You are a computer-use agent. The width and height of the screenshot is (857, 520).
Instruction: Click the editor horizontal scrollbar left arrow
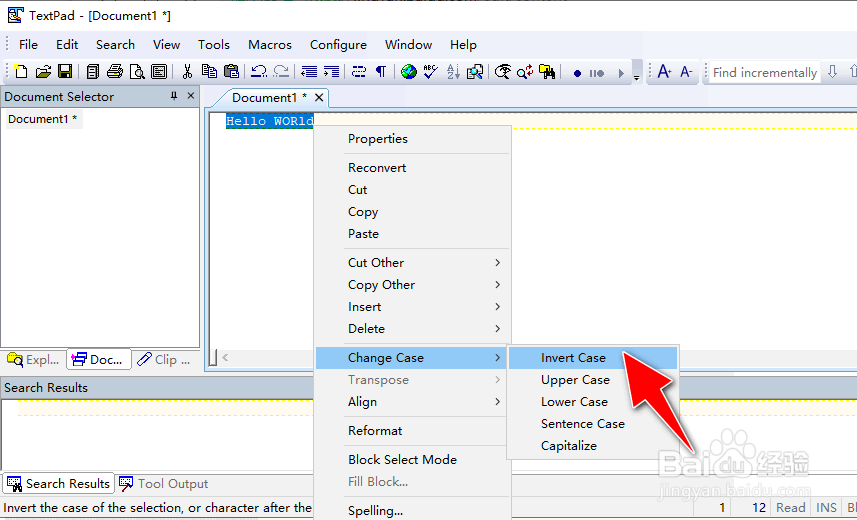[x=225, y=357]
